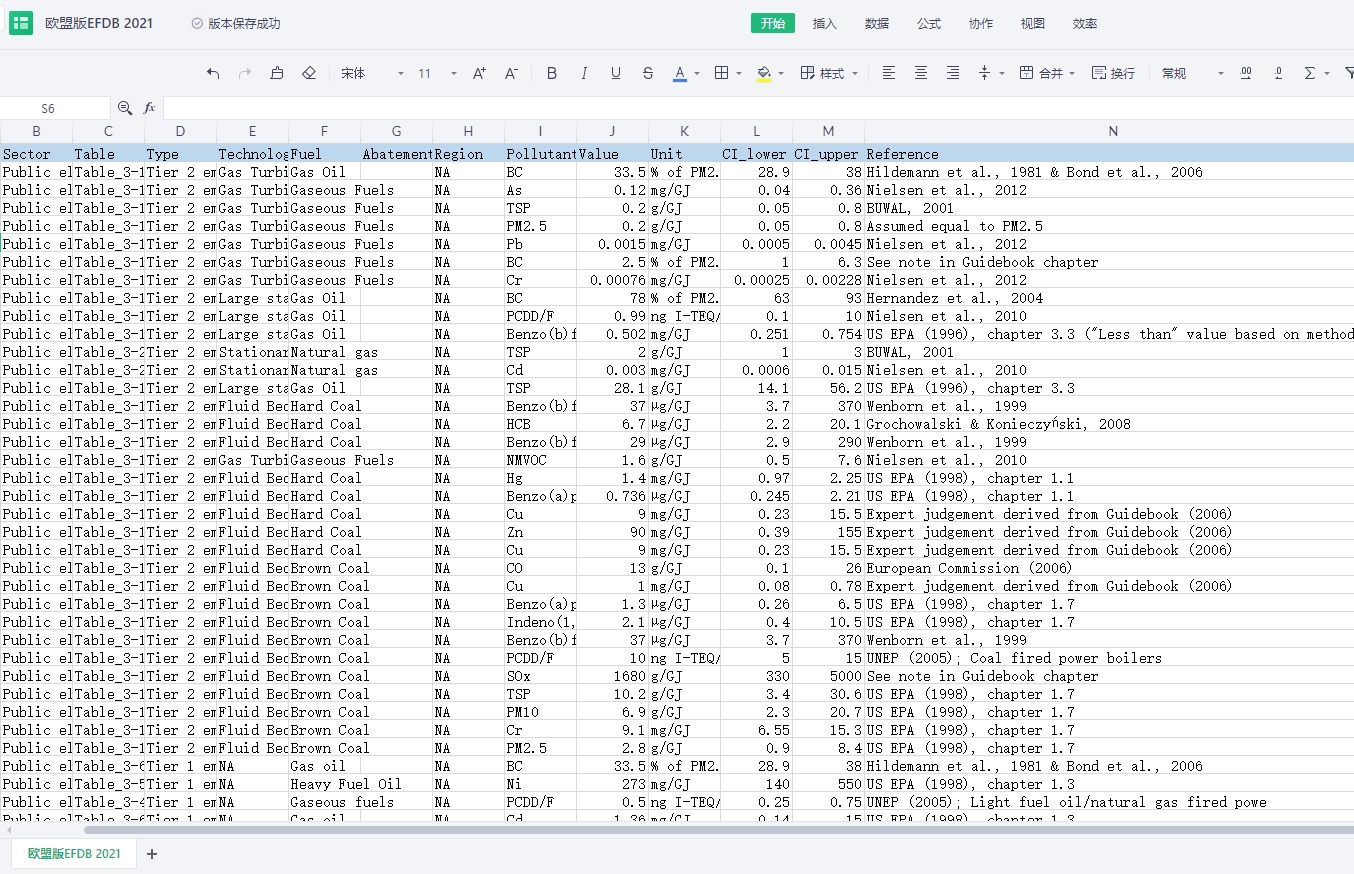Viewport: 1354px width, 874px height.
Task: Click the format painter icon
Action: pos(277,73)
